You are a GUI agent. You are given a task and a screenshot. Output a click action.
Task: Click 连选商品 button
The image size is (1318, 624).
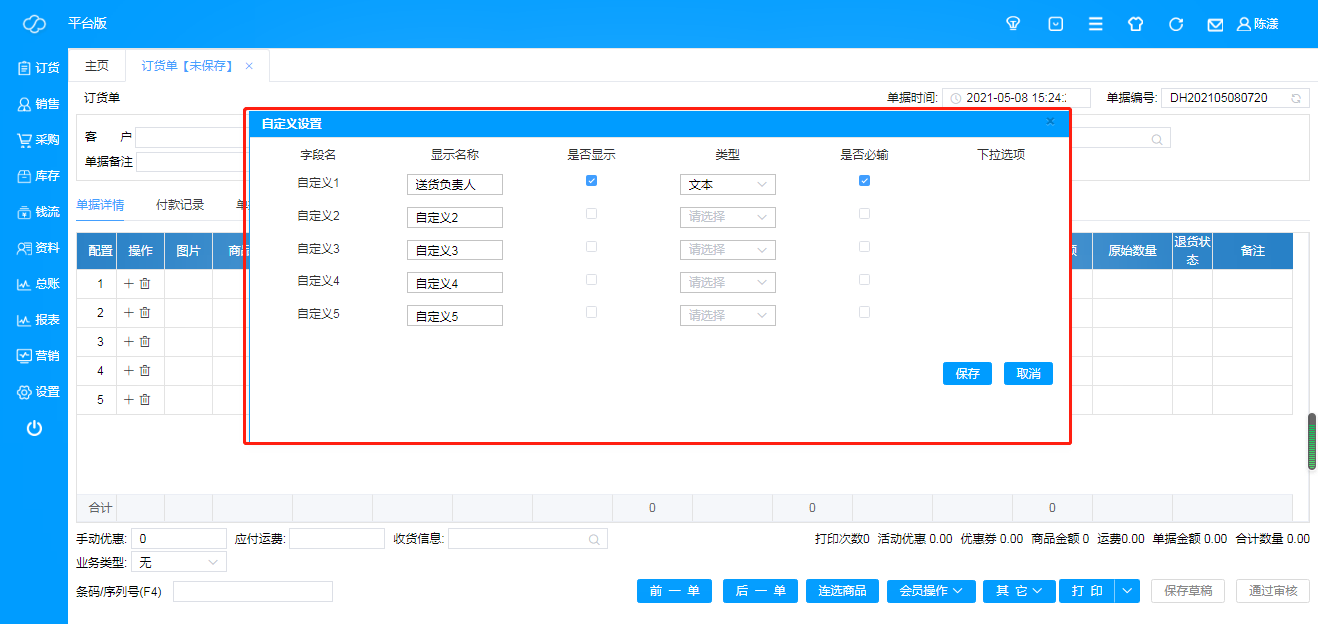coord(842,591)
